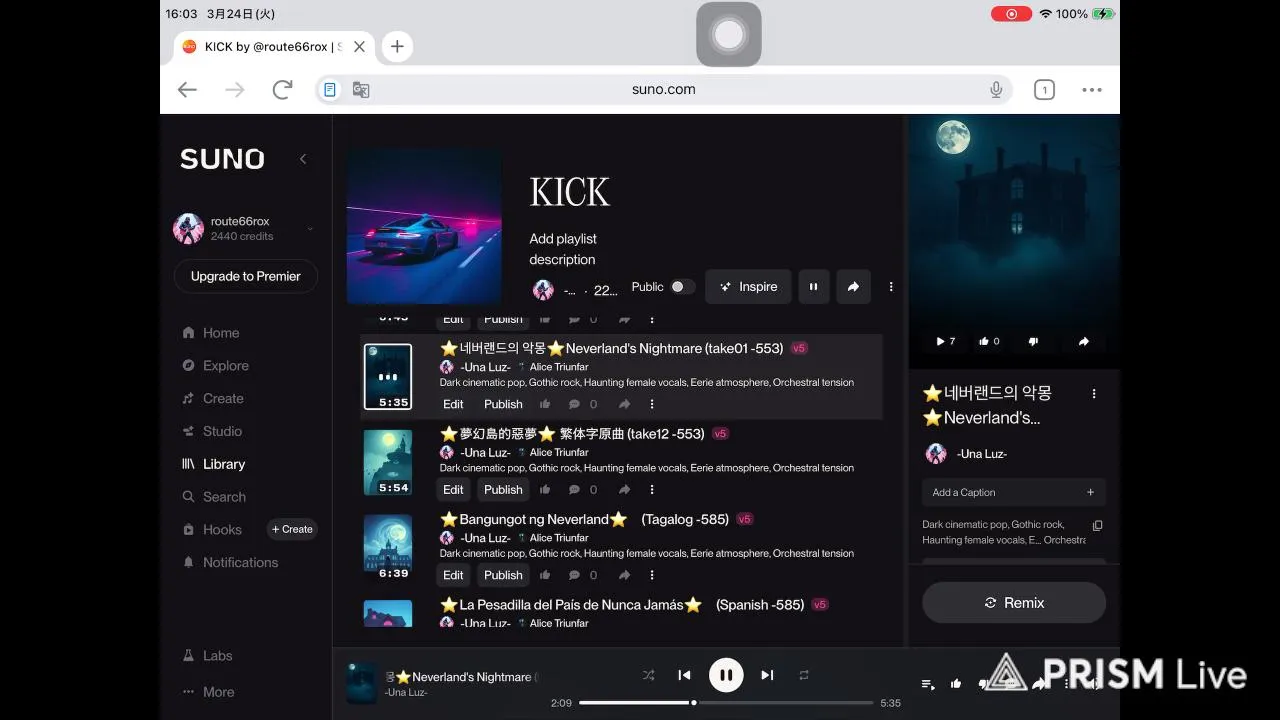Open the KICK playlist options menu
This screenshot has height=720, width=1280.
click(x=891, y=287)
